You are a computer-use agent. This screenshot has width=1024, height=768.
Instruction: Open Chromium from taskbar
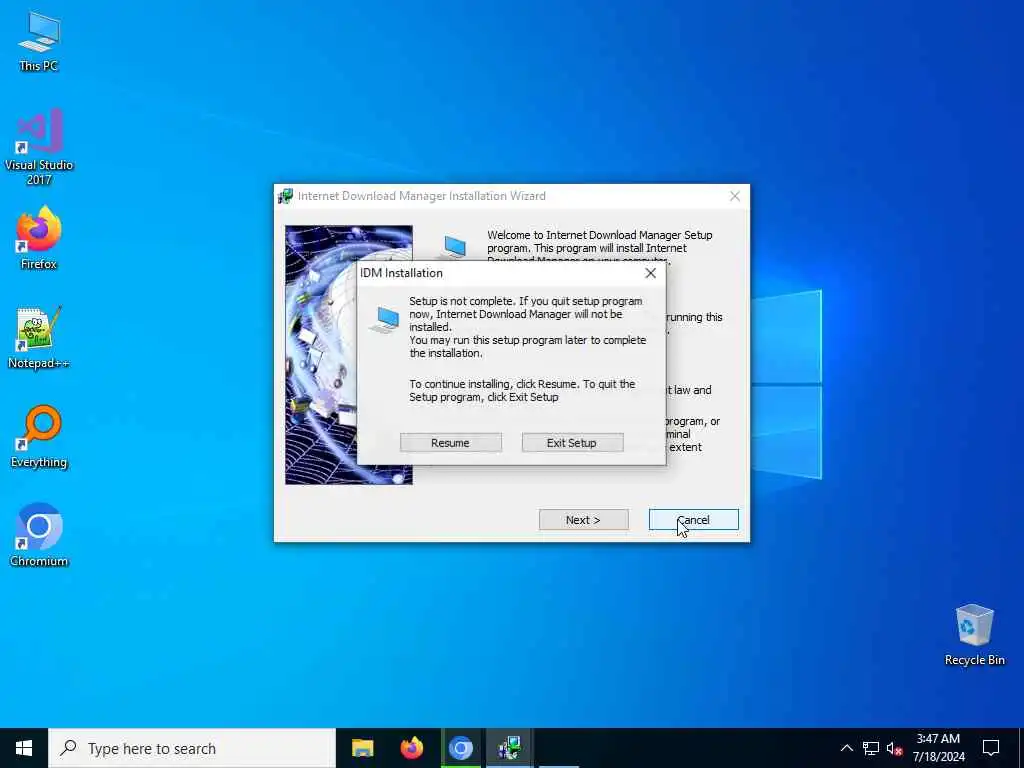coord(460,748)
